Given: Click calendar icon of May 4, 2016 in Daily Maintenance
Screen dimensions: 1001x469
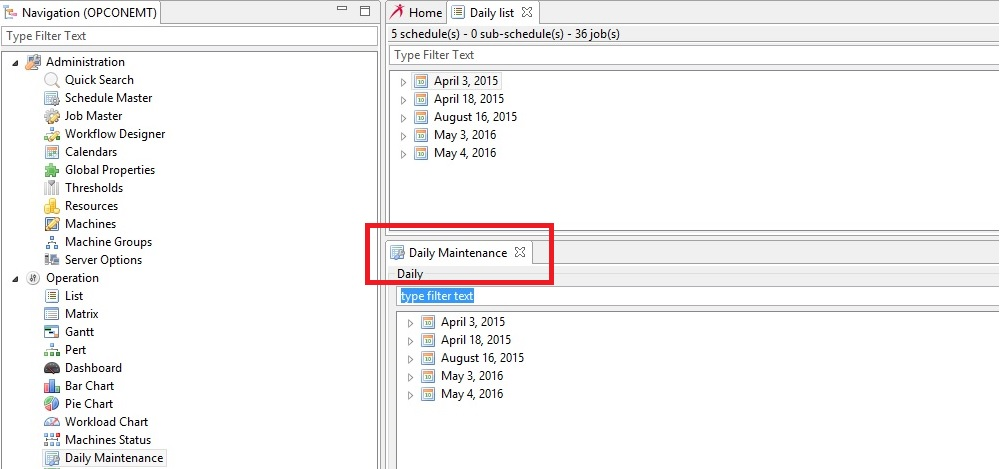Looking at the screenshot, I should 428,394.
